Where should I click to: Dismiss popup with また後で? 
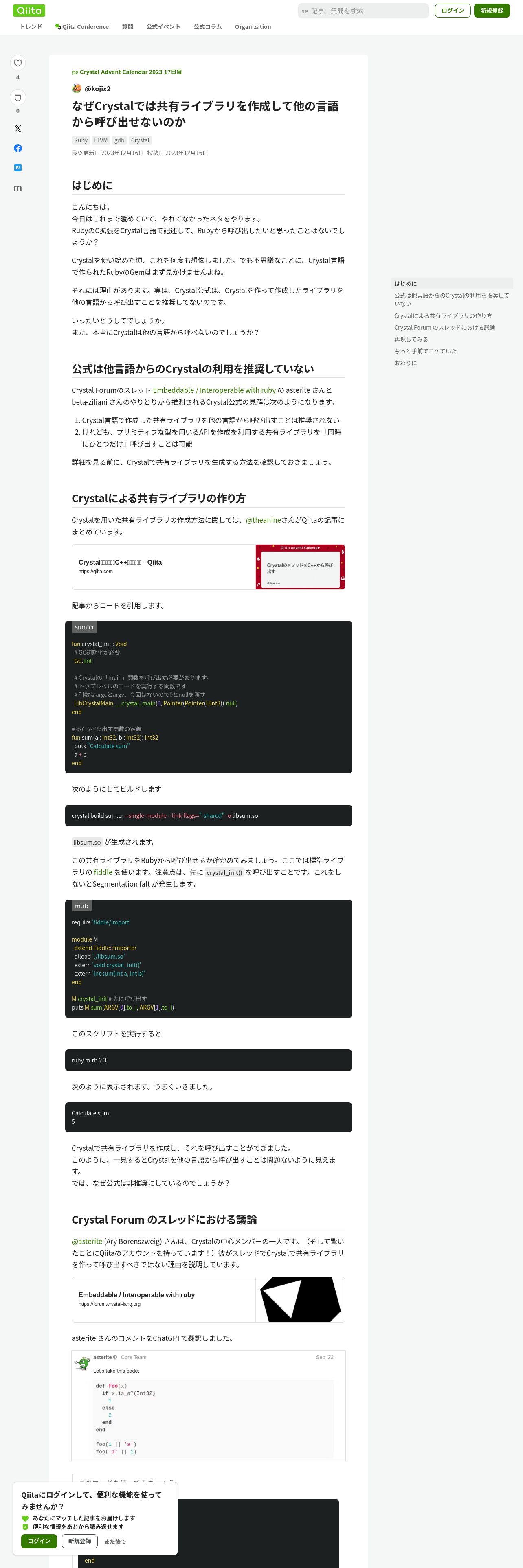[115, 1542]
